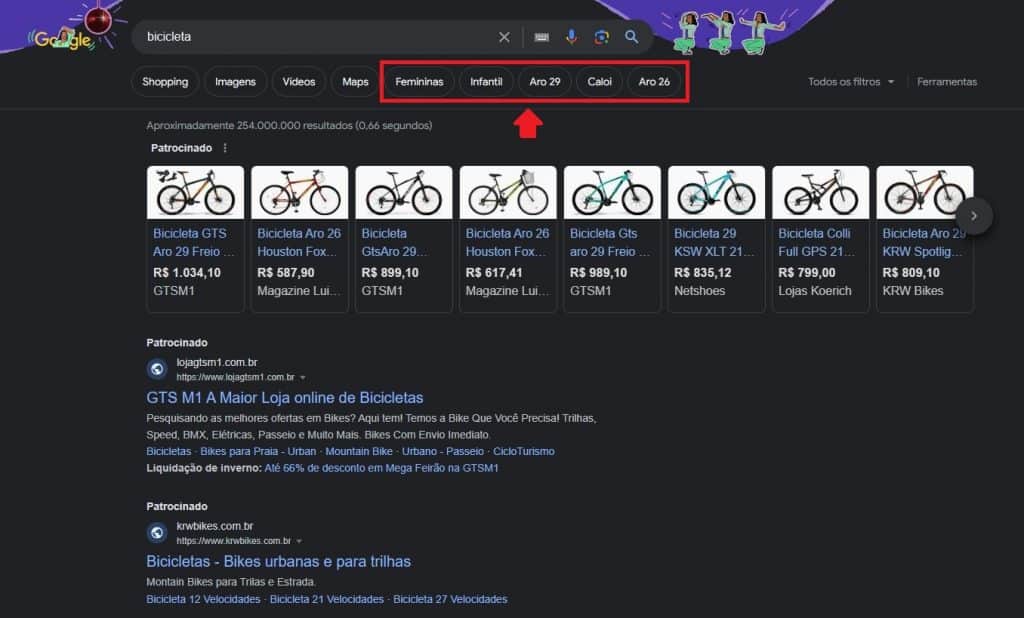Click the Netshoes seller name
The height and width of the screenshot is (618, 1024).
pyautogui.click(x=699, y=291)
